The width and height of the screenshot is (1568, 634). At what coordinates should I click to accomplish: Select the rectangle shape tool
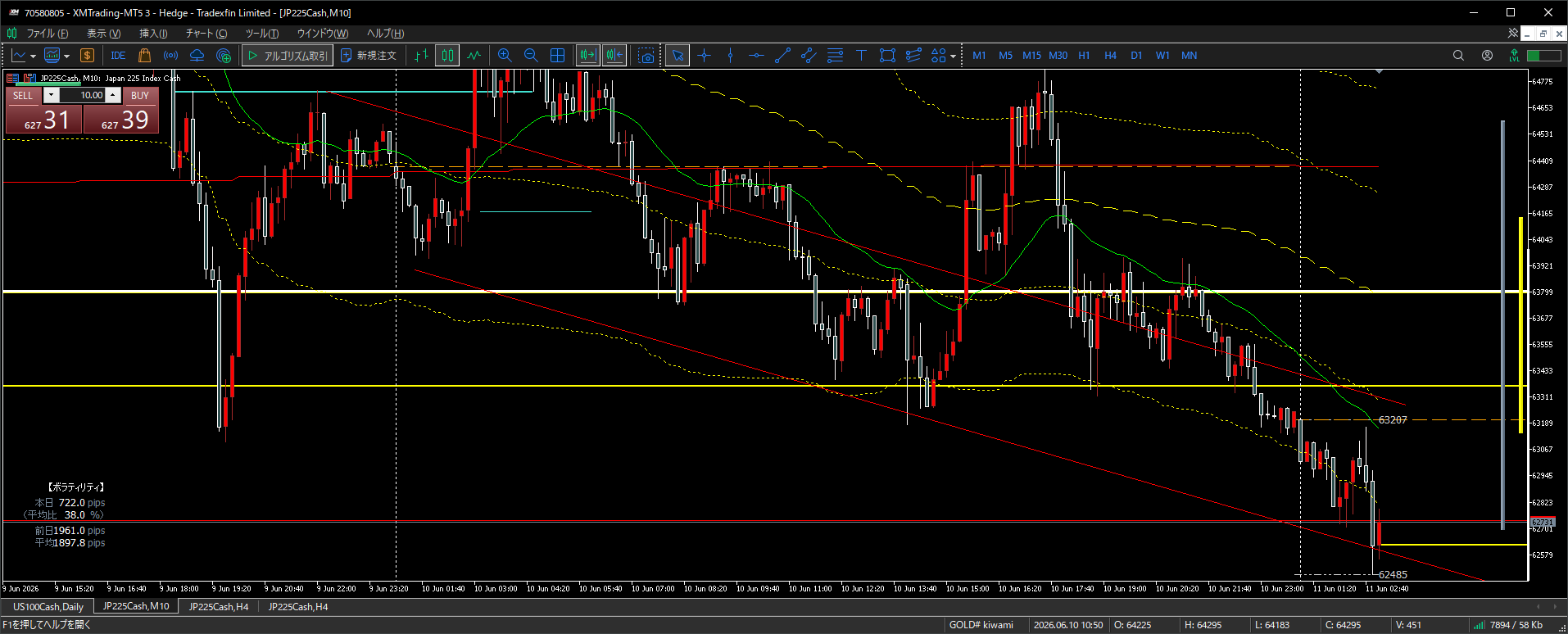coord(887,56)
